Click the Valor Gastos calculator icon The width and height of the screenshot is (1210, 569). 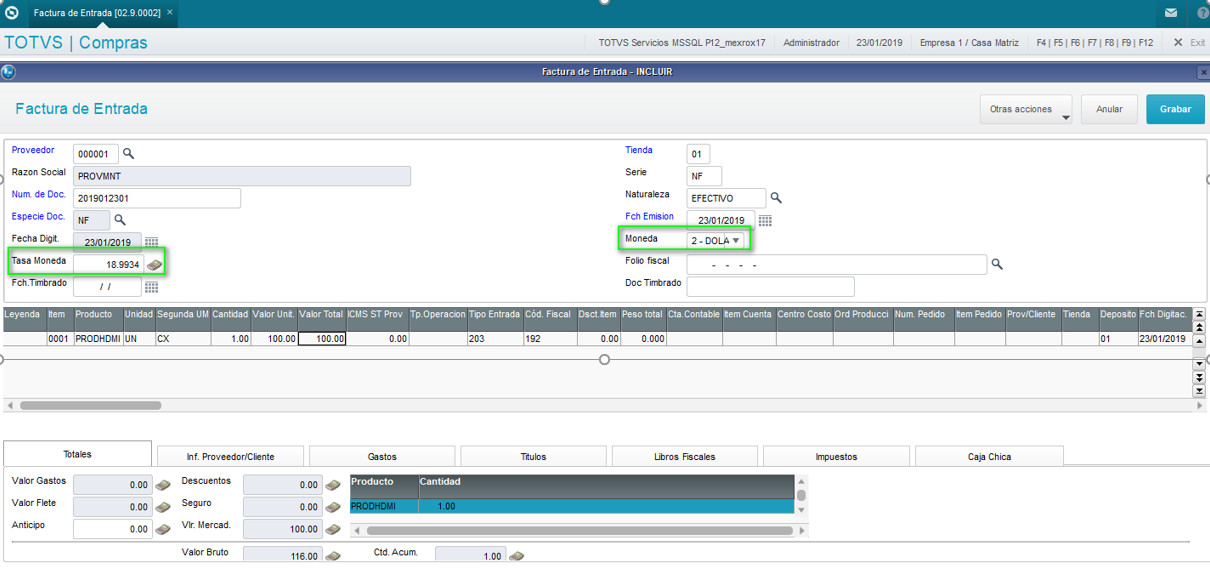[x=163, y=485]
